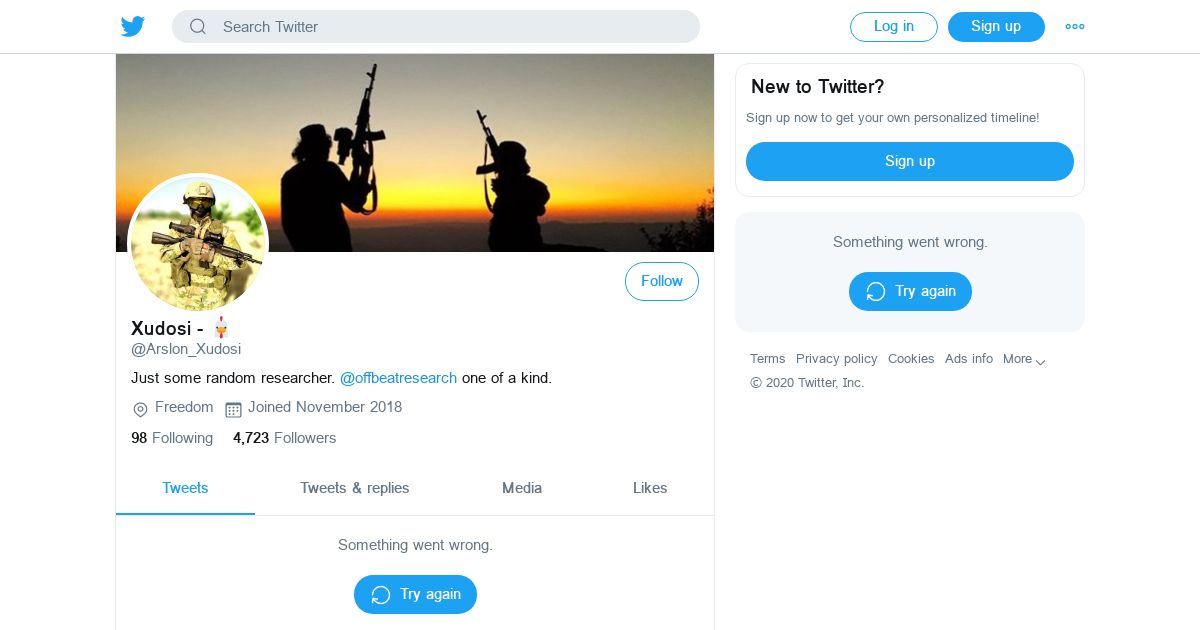1200x630 pixels.
Task: Switch to the Tweets & replies tab
Action: [x=355, y=488]
